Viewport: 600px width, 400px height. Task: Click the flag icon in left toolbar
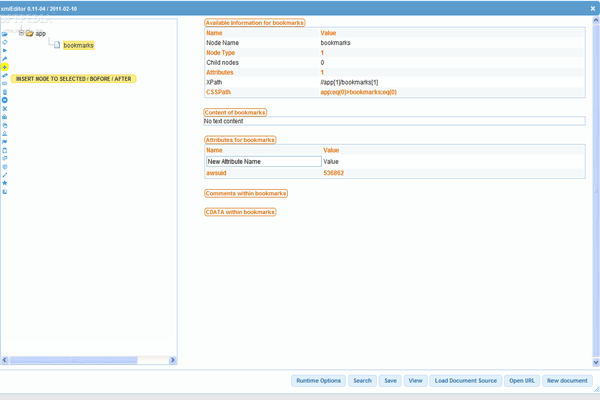coord(5,142)
